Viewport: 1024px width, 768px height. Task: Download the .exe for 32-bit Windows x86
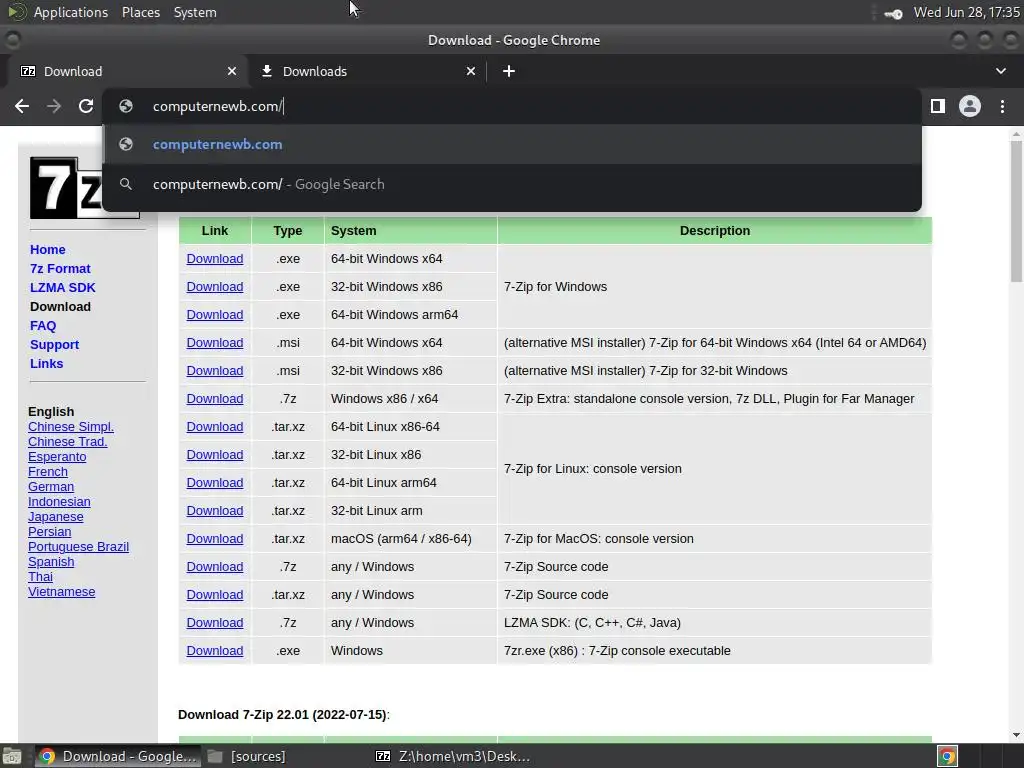pos(215,287)
